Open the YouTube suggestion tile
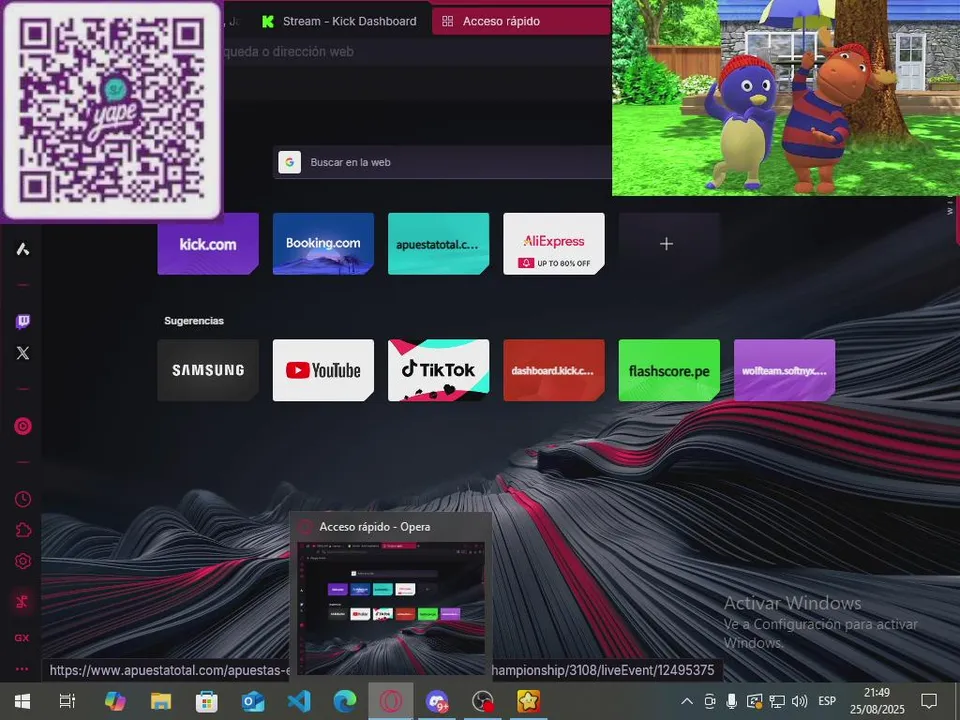The image size is (960, 720). [323, 370]
